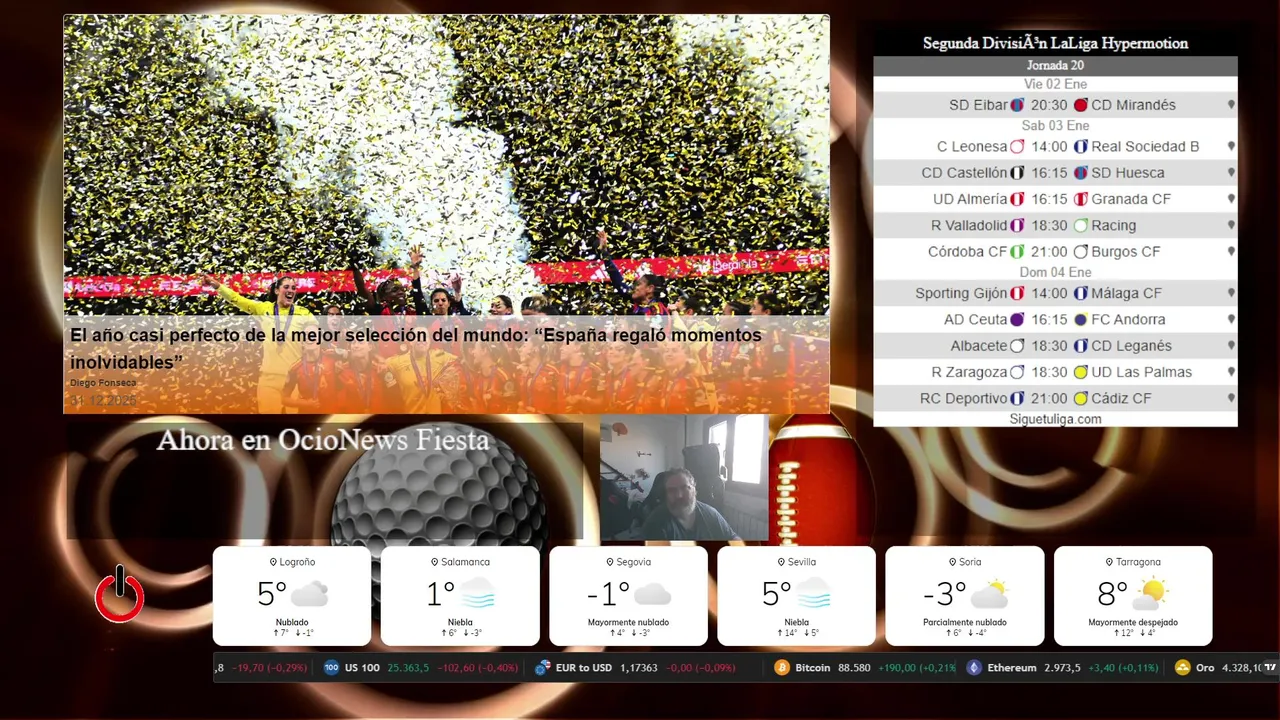The width and height of the screenshot is (1280, 720).
Task: Open stadium pin for C Leonesa match
Action: click(x=1231, y=146)
